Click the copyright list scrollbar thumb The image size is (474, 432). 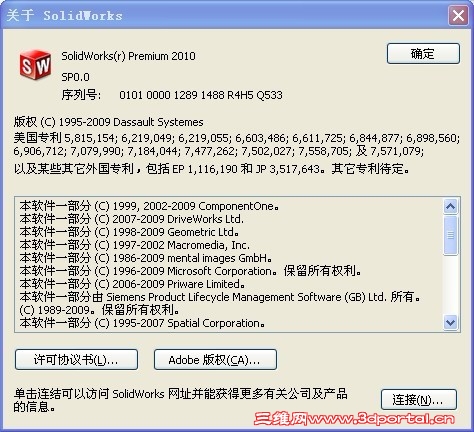[451, 235]
